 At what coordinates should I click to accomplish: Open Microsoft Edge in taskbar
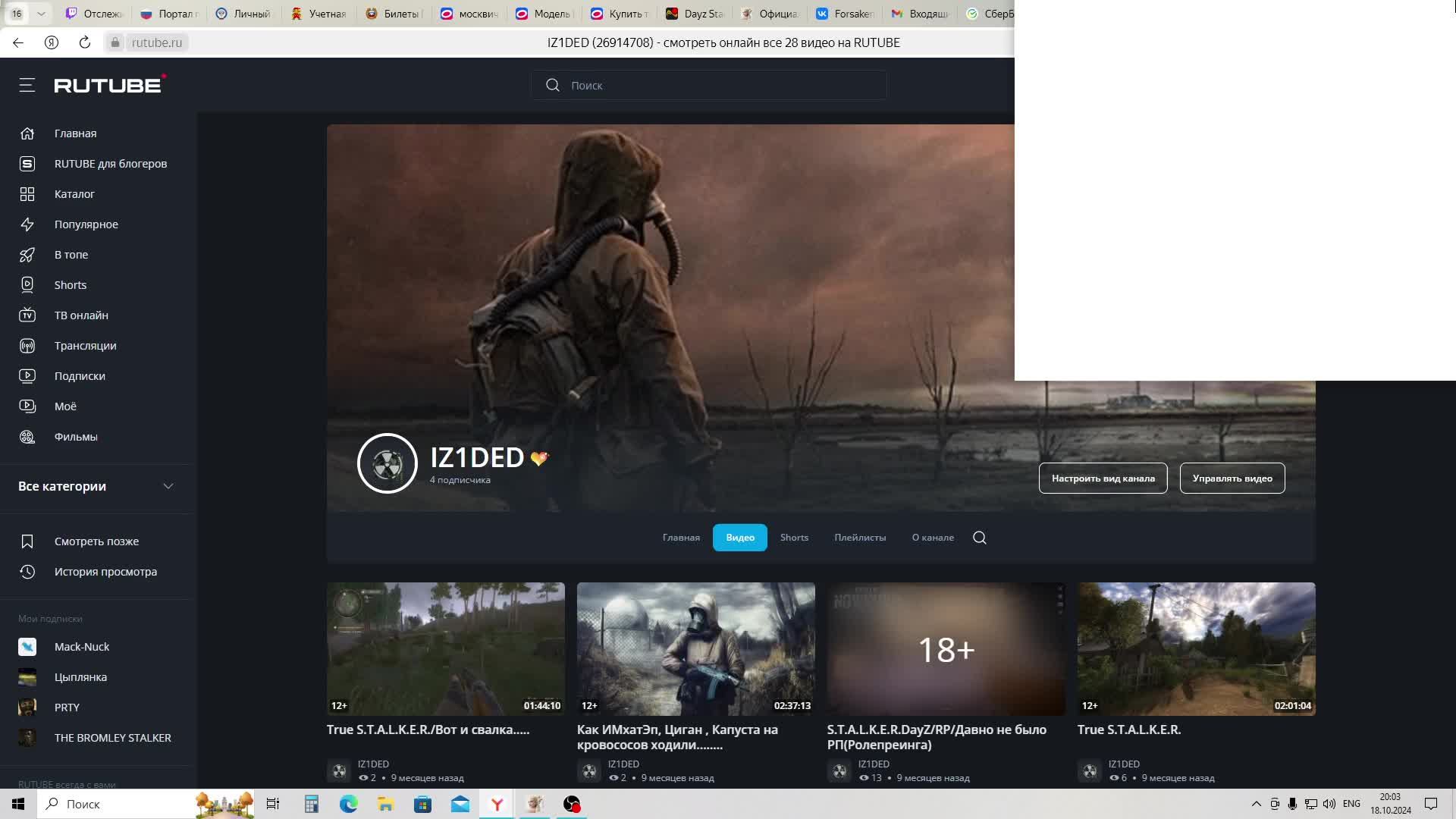point(348,804)
